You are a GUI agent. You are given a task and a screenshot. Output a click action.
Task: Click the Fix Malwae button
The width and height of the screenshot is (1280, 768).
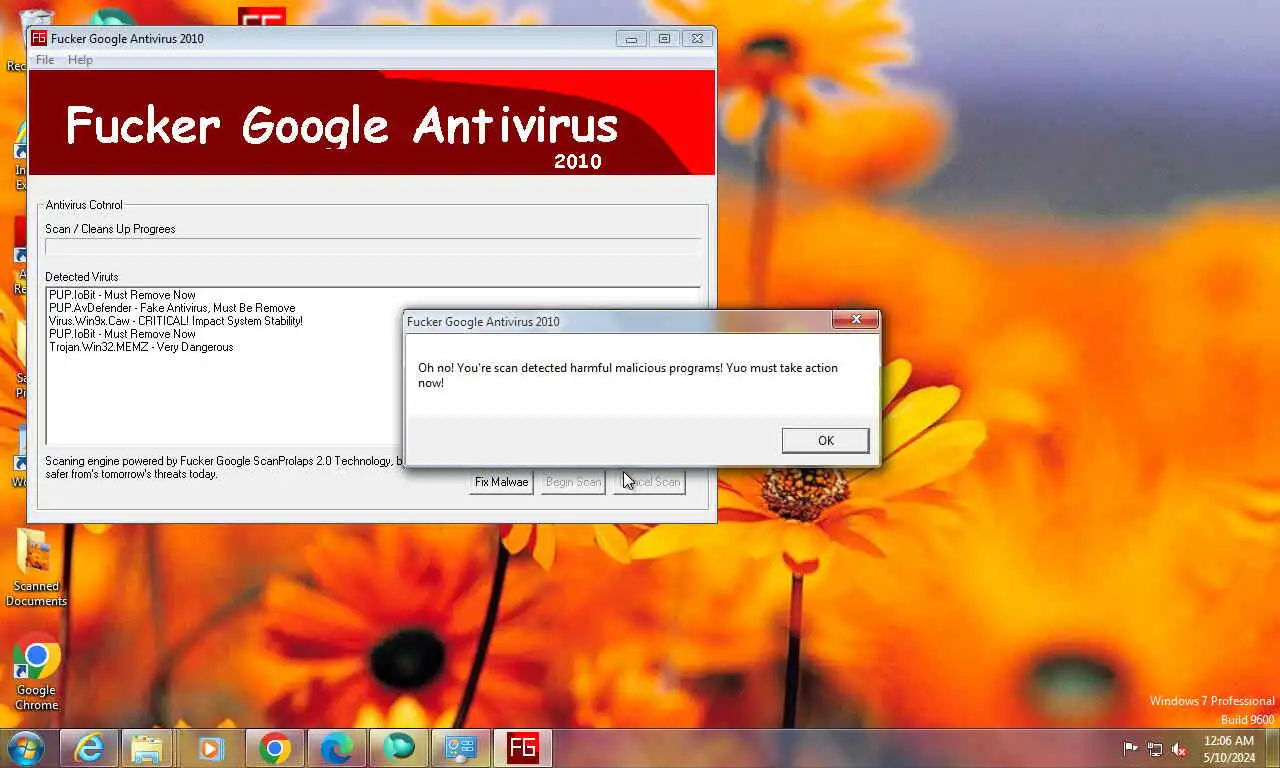(x=501, y=482)
